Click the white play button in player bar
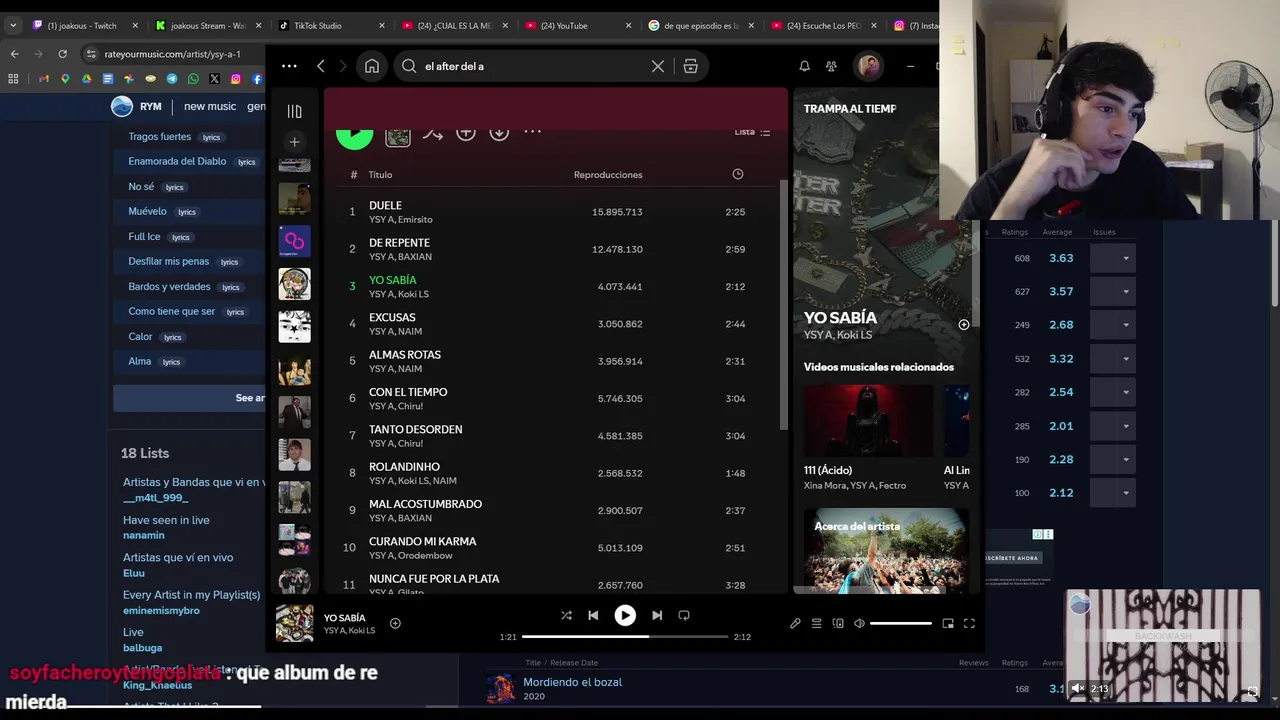Image resolution: width=1280 pixels, height=720 pixels. coord(625,615)
